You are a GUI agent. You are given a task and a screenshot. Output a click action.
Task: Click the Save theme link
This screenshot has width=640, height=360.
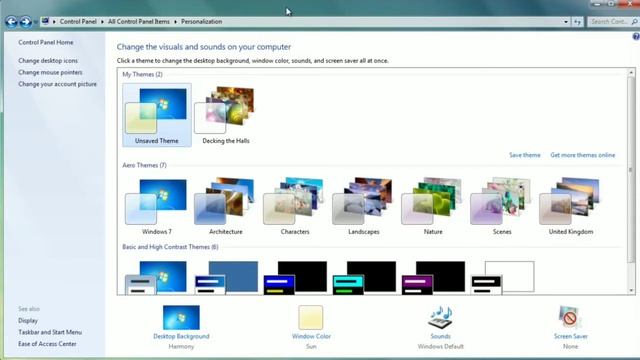(524, 155)
